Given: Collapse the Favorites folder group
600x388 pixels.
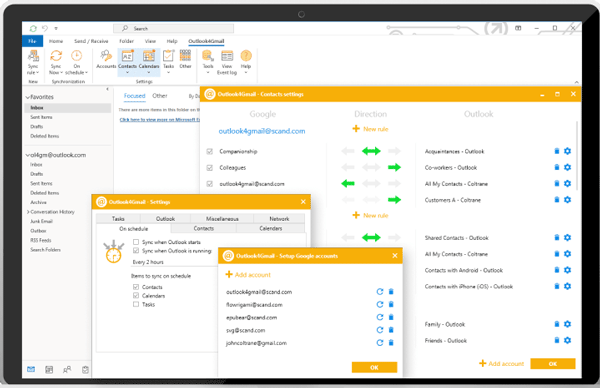Looking at the screenshot, I should [x=28, y=97].
